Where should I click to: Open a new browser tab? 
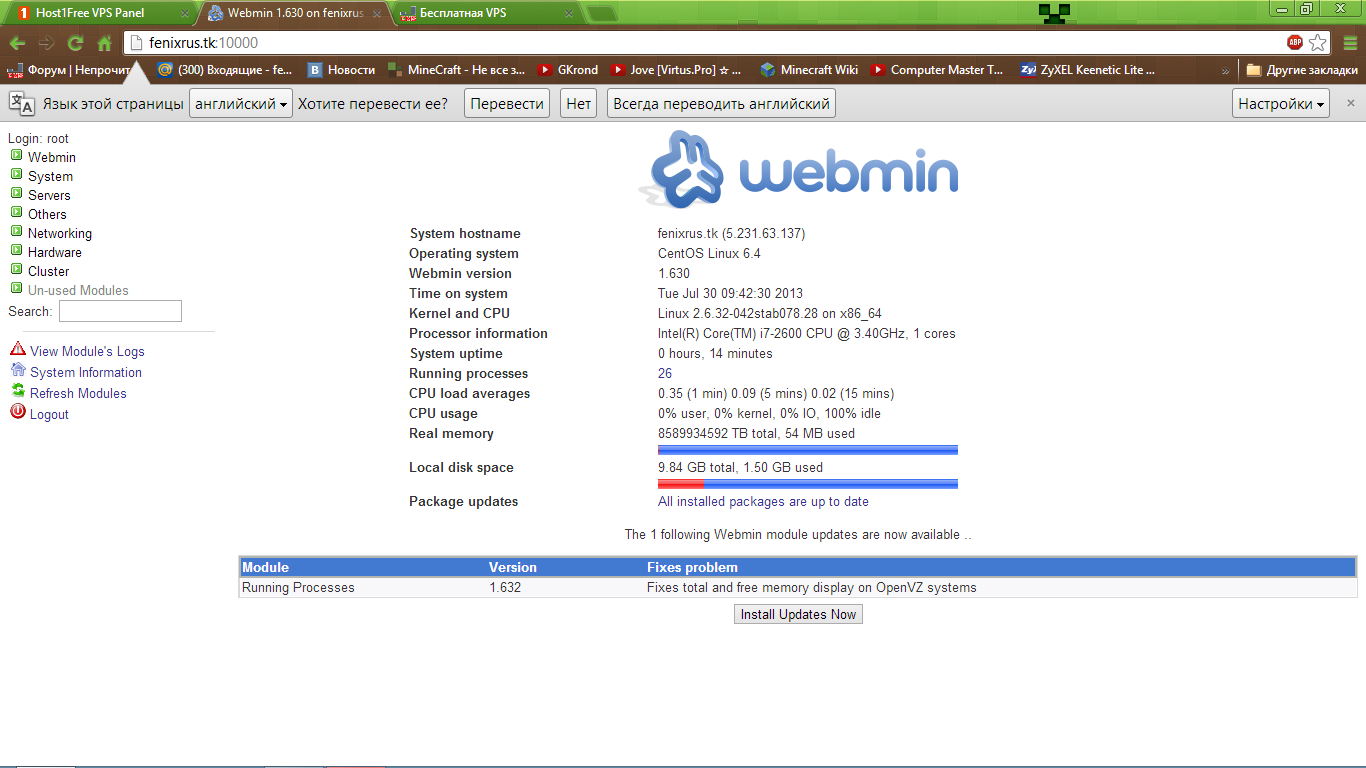click(602, 14)
